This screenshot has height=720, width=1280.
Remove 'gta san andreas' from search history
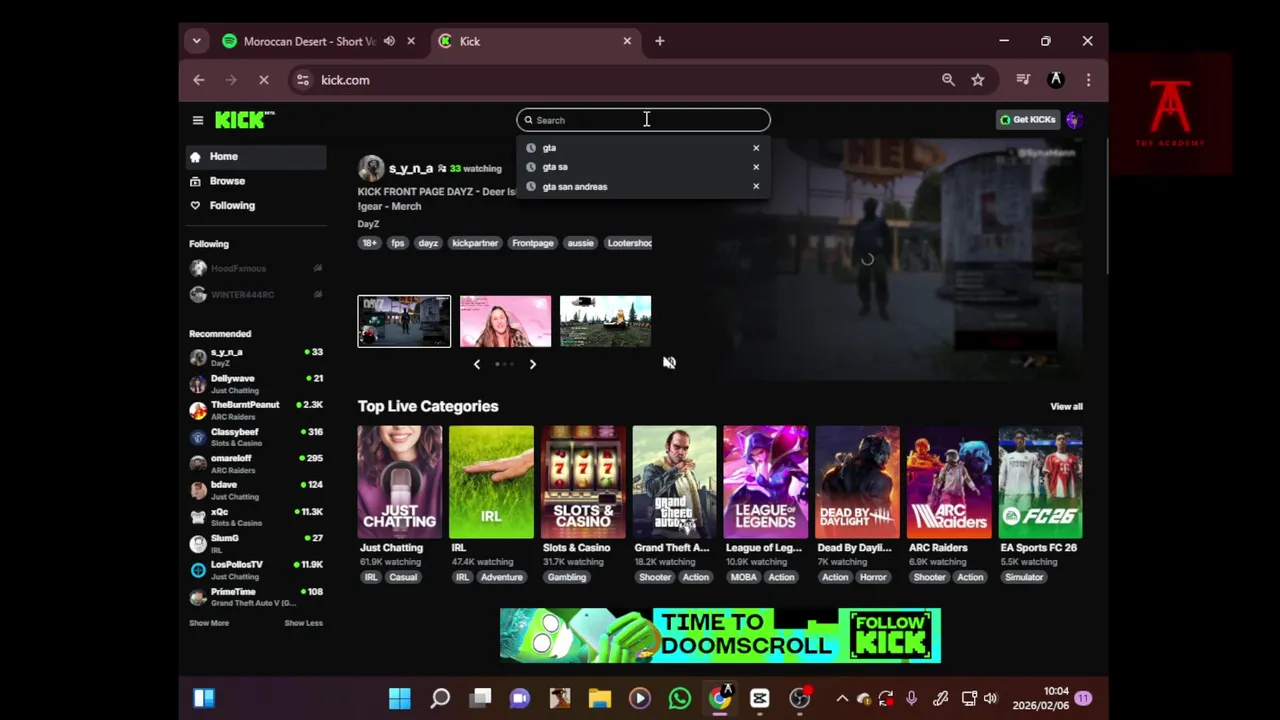point(756,186)
